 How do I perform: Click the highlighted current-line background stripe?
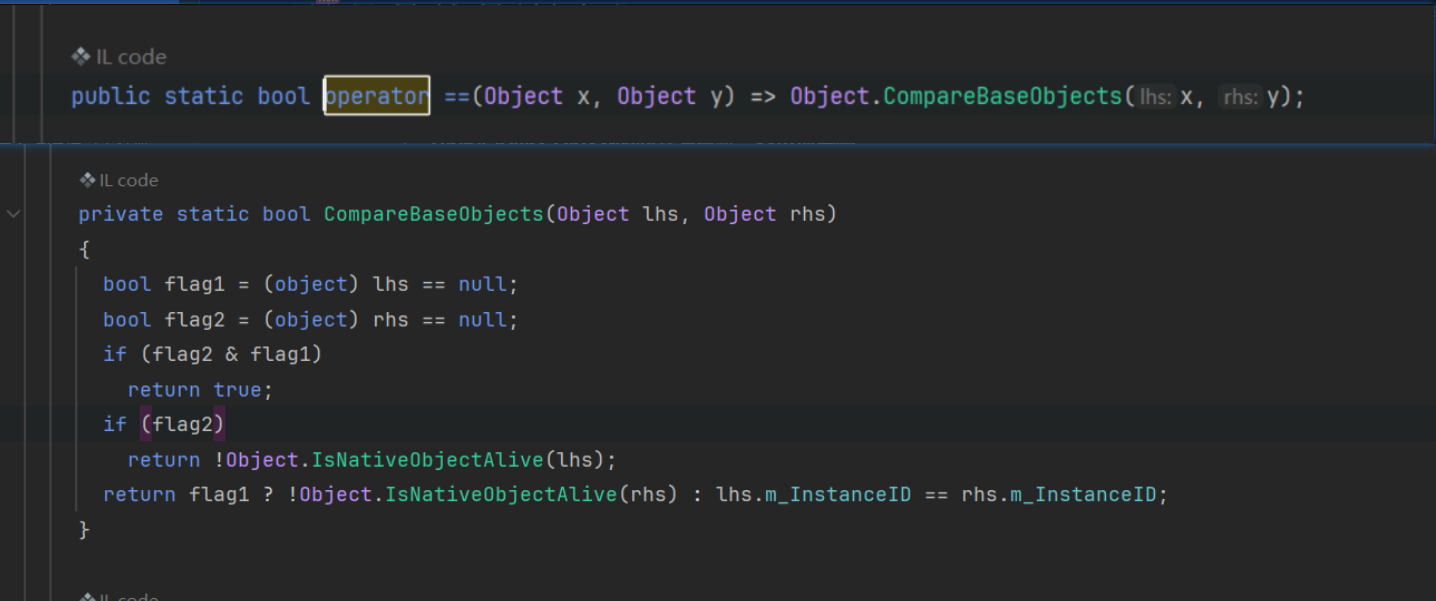[700, 424]
